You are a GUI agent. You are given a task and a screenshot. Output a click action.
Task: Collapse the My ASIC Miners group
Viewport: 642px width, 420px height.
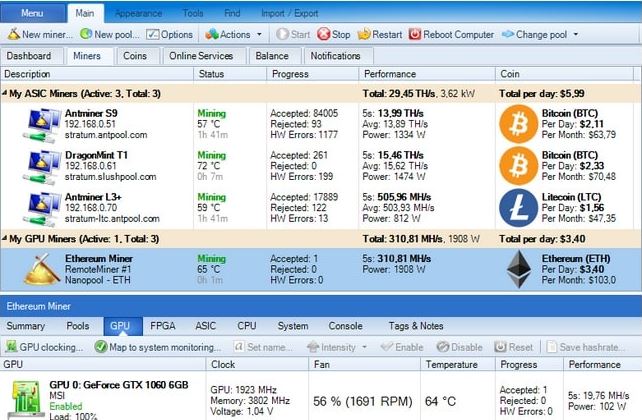click(5, 93)
